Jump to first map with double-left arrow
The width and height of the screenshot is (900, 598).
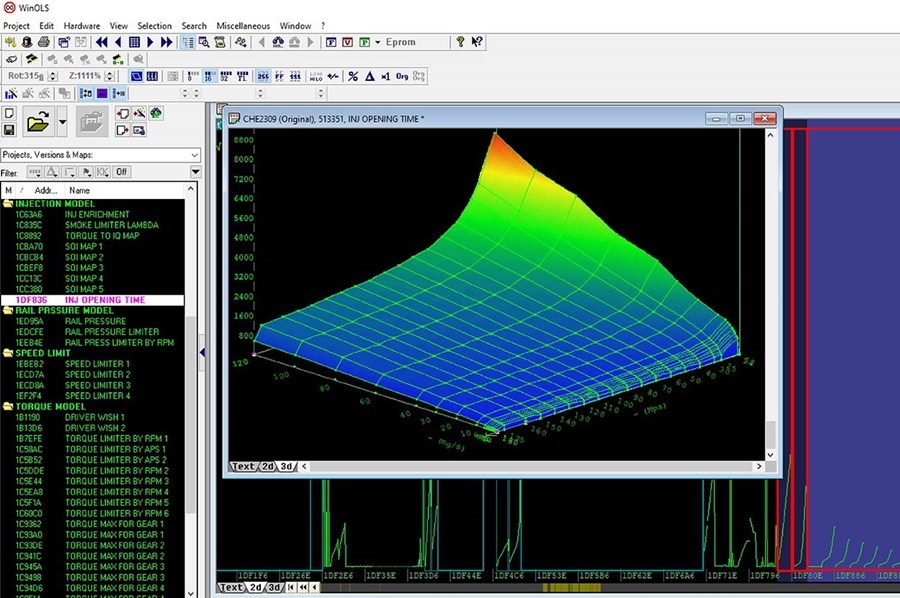coord(101,42)
